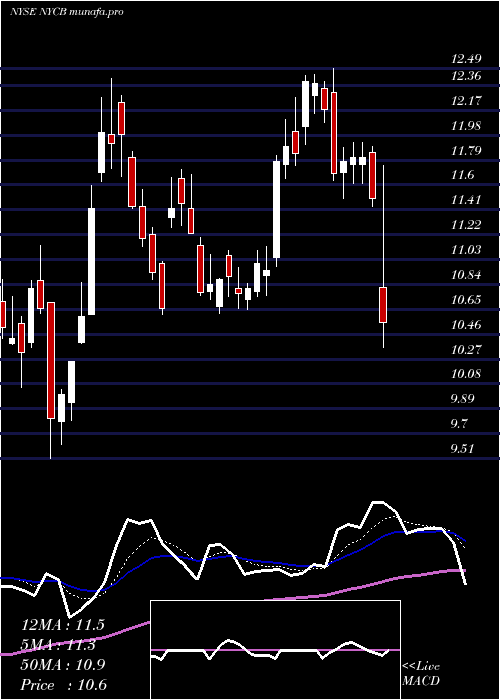Click the NYSE NYCB munafa.pro chart title
500x700 pixels.
point(67,12)
